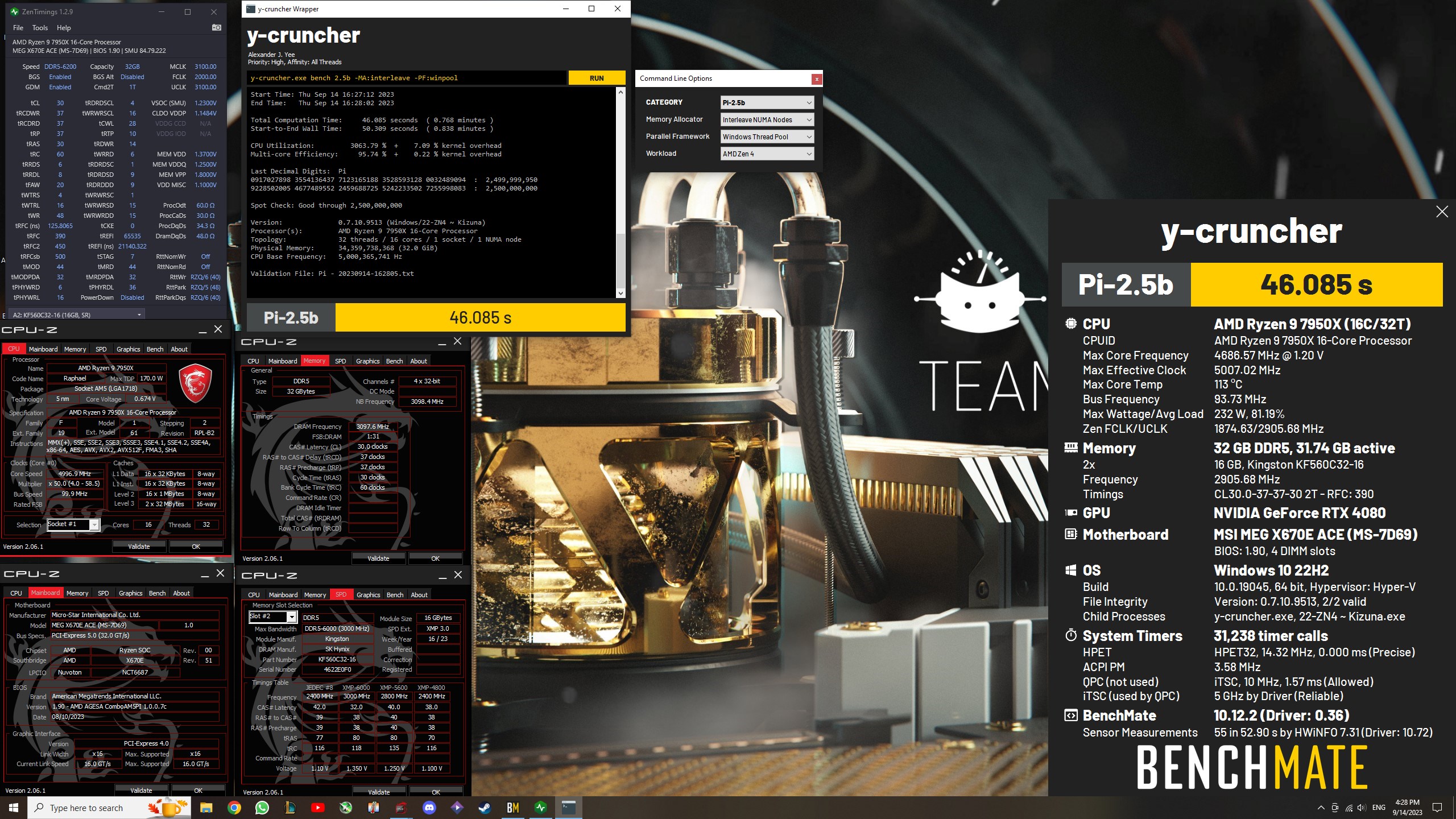The image size is (1456, 819).
Task: Open the Wi-Fi network tray icon
Action: coord(1349,808)
